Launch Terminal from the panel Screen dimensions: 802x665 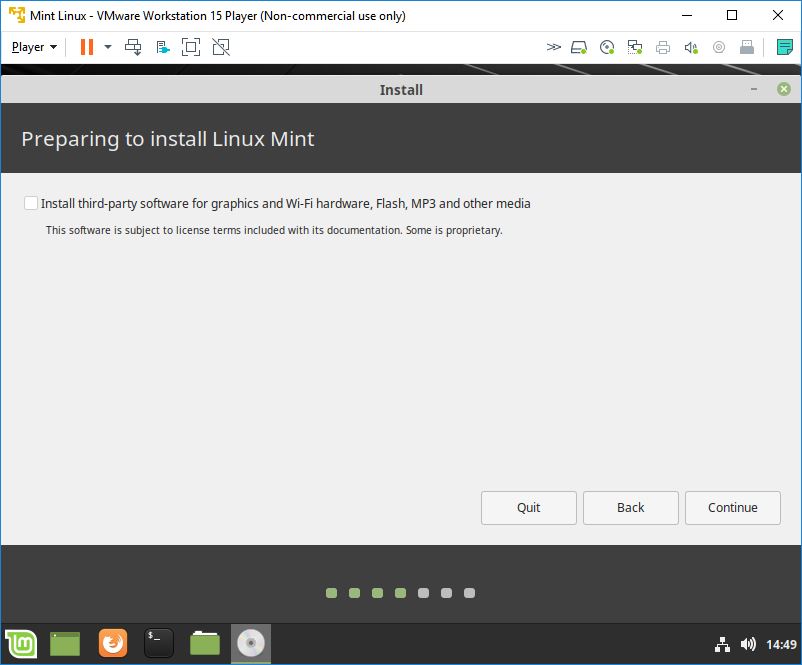coord(159,643)
